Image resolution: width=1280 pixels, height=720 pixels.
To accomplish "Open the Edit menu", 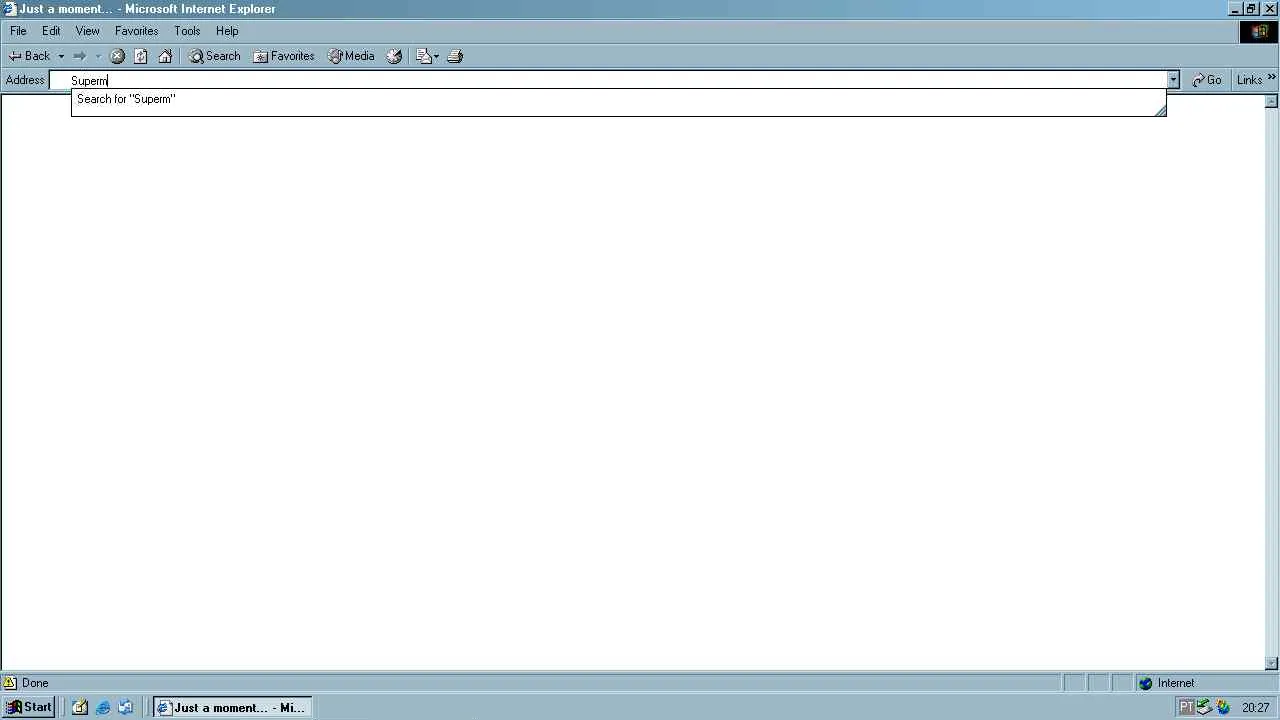I will [x=51, y=31].
